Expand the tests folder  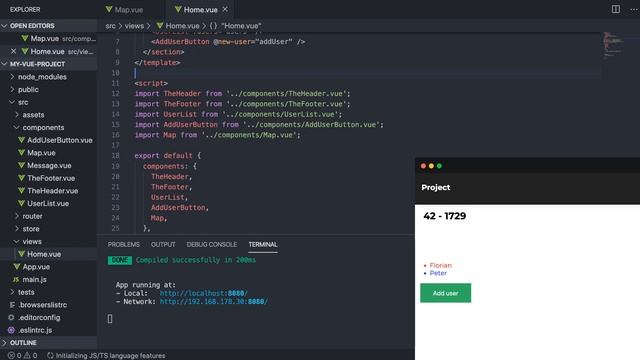click(x=12, y=292)
